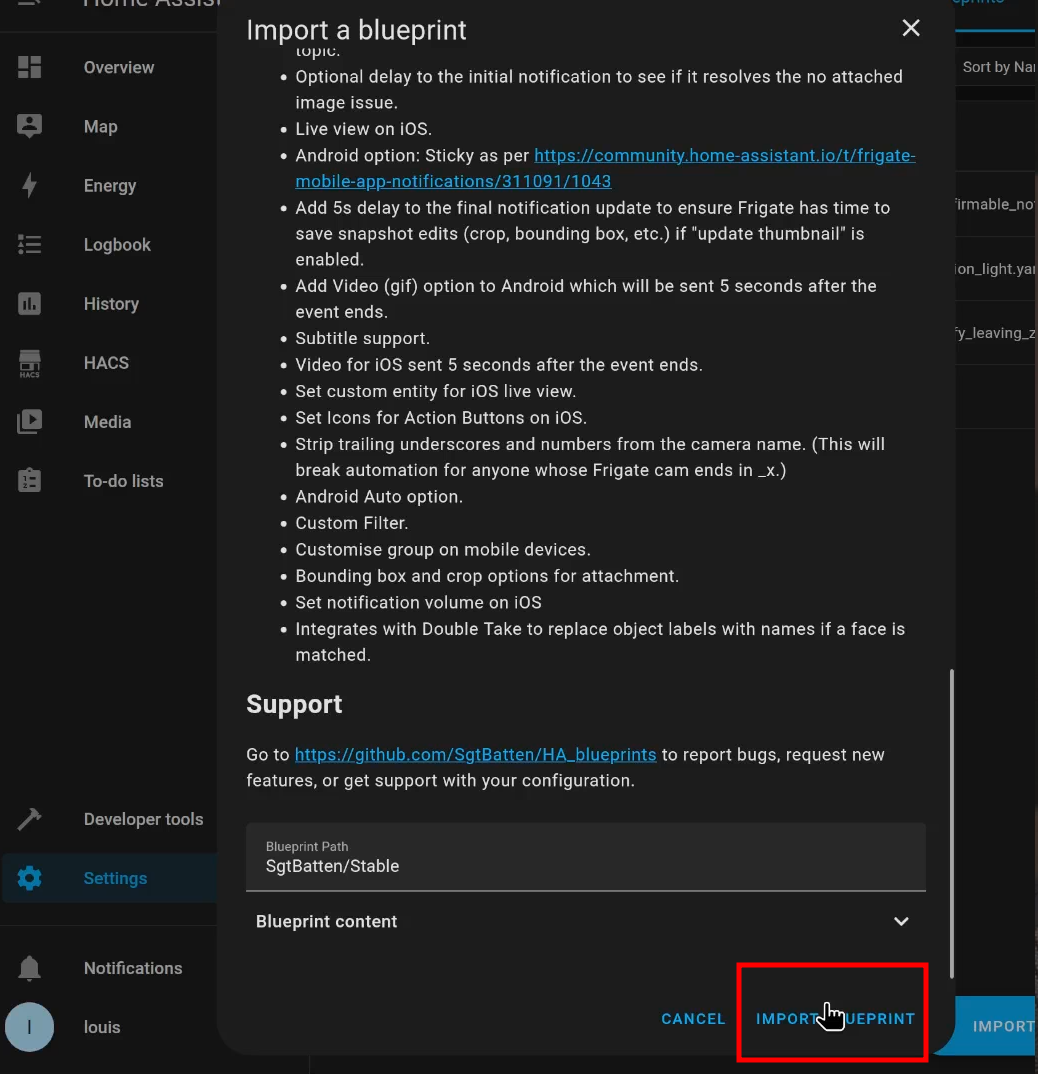This screenshot has width=1038, height=1074.
Task: Click the Notifications bell icon
Action: click(x=29, y=968)
